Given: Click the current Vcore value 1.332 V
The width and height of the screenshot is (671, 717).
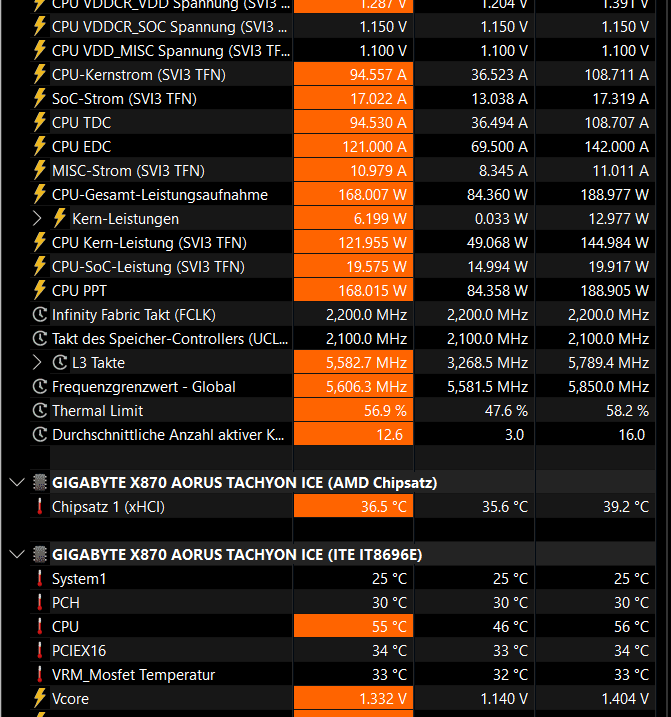Looking at the screenshot, I should pyautogui.click(x=383, y=699).
